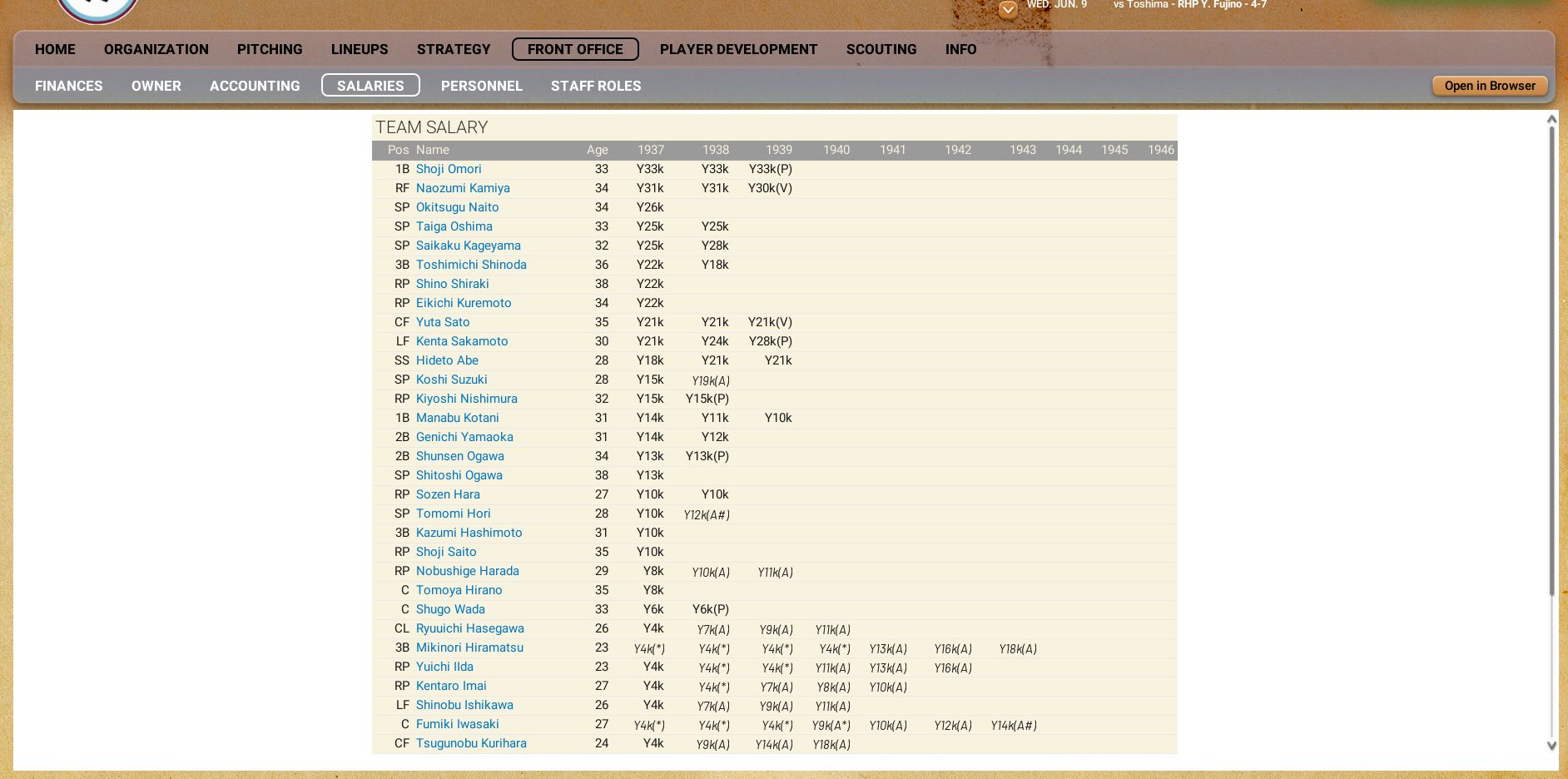Open the Pitching menu
Viewport: 1568px width, 779px height.
(270, 49)
